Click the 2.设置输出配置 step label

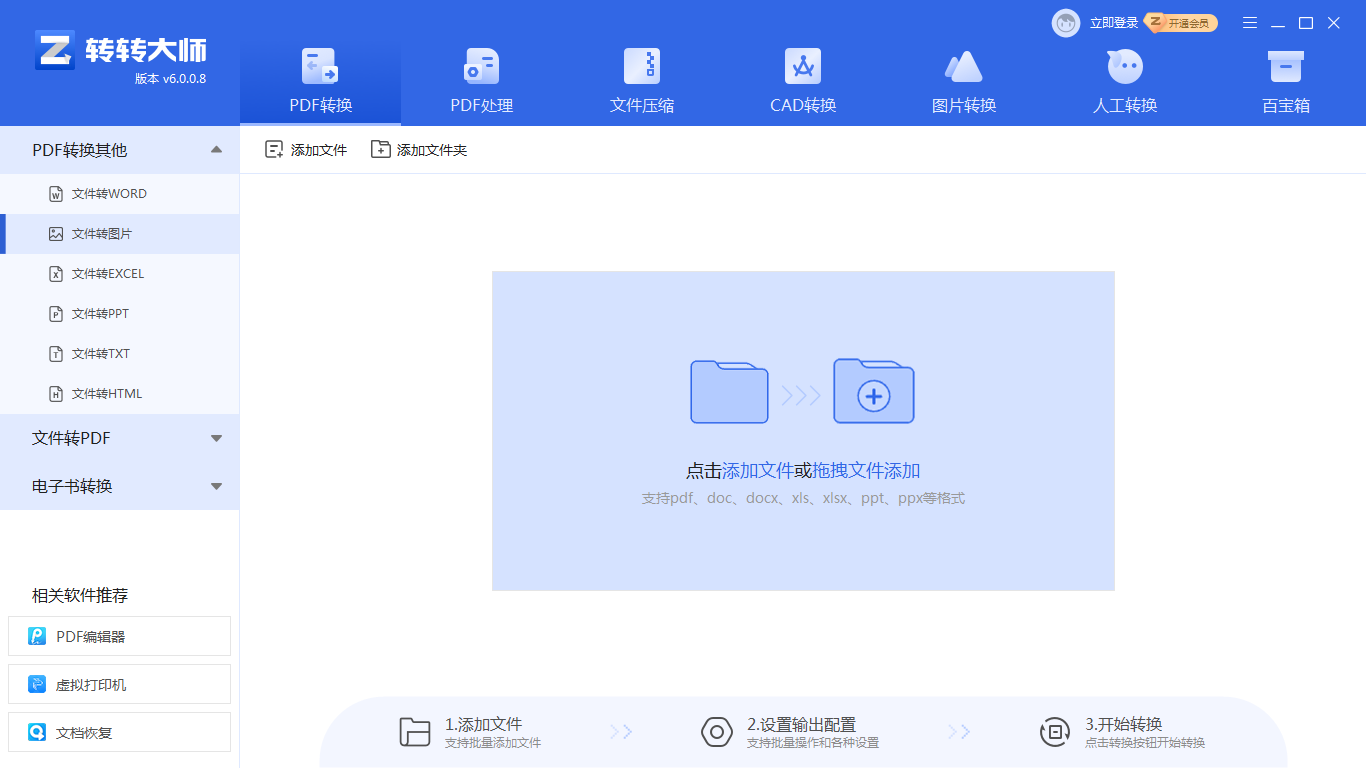[x=801, y=724]
